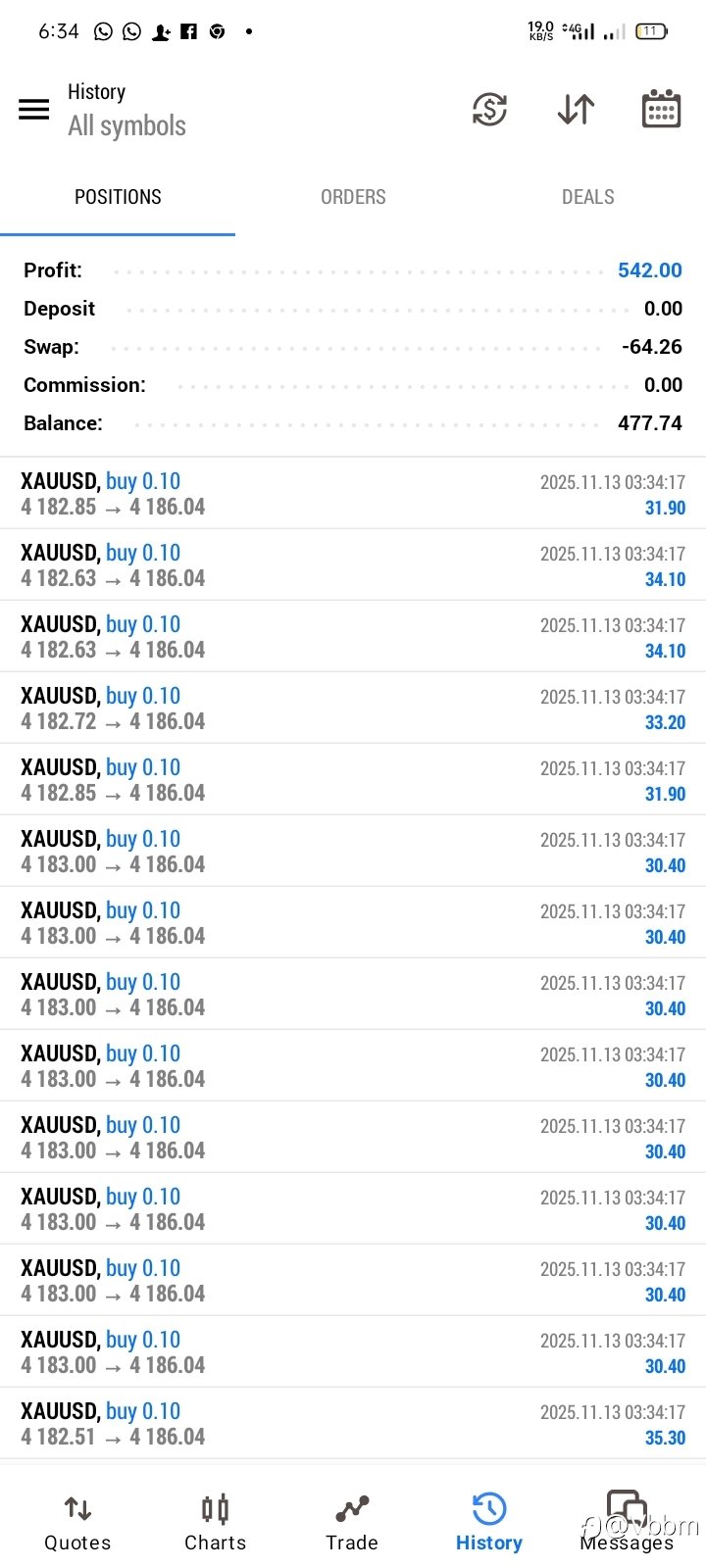Switch to the ORDERS tab
This screenshot has height=1568, width=706.
click(353, 197)
